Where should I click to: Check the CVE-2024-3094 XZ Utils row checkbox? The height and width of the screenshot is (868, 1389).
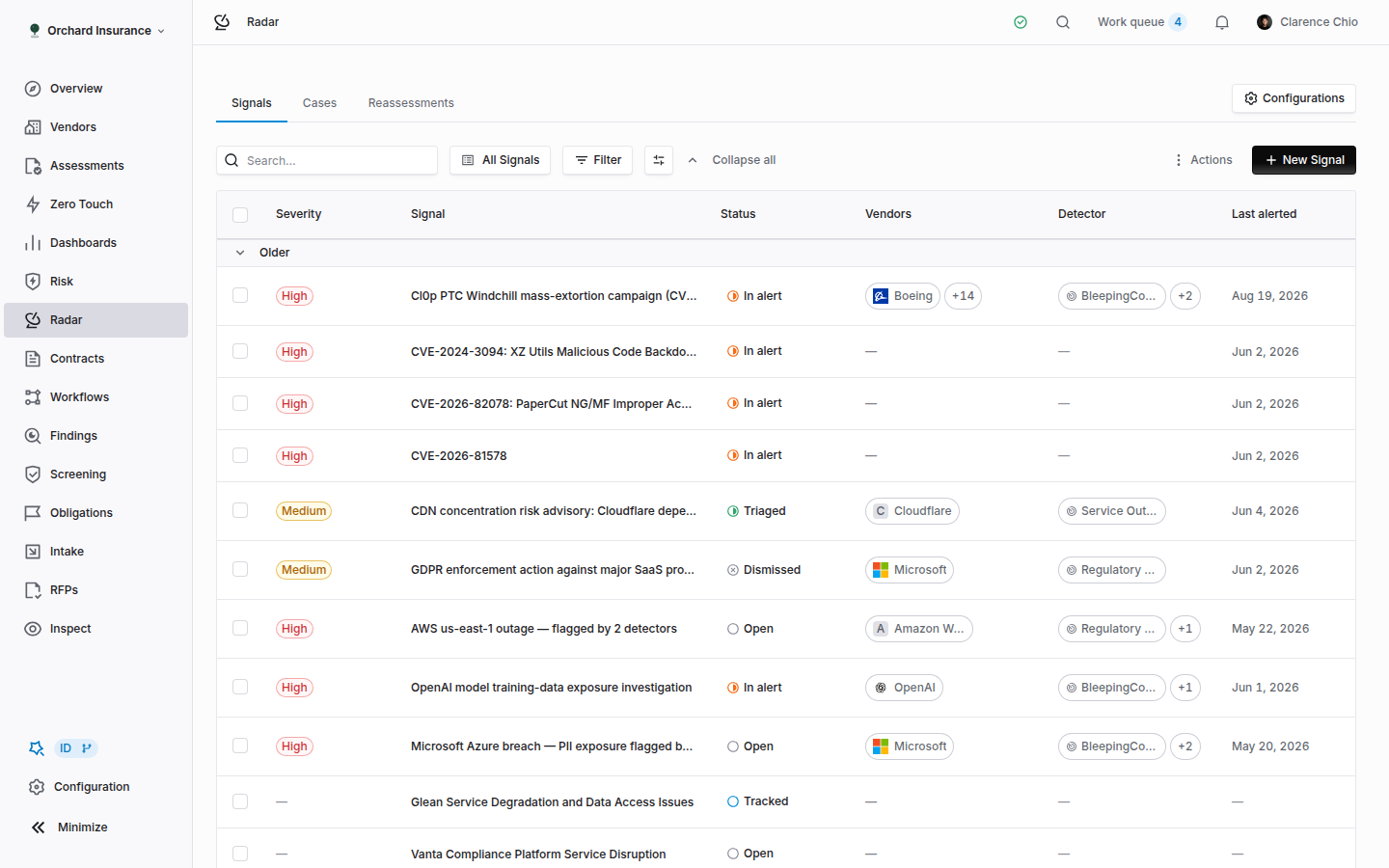coord(240,351)
